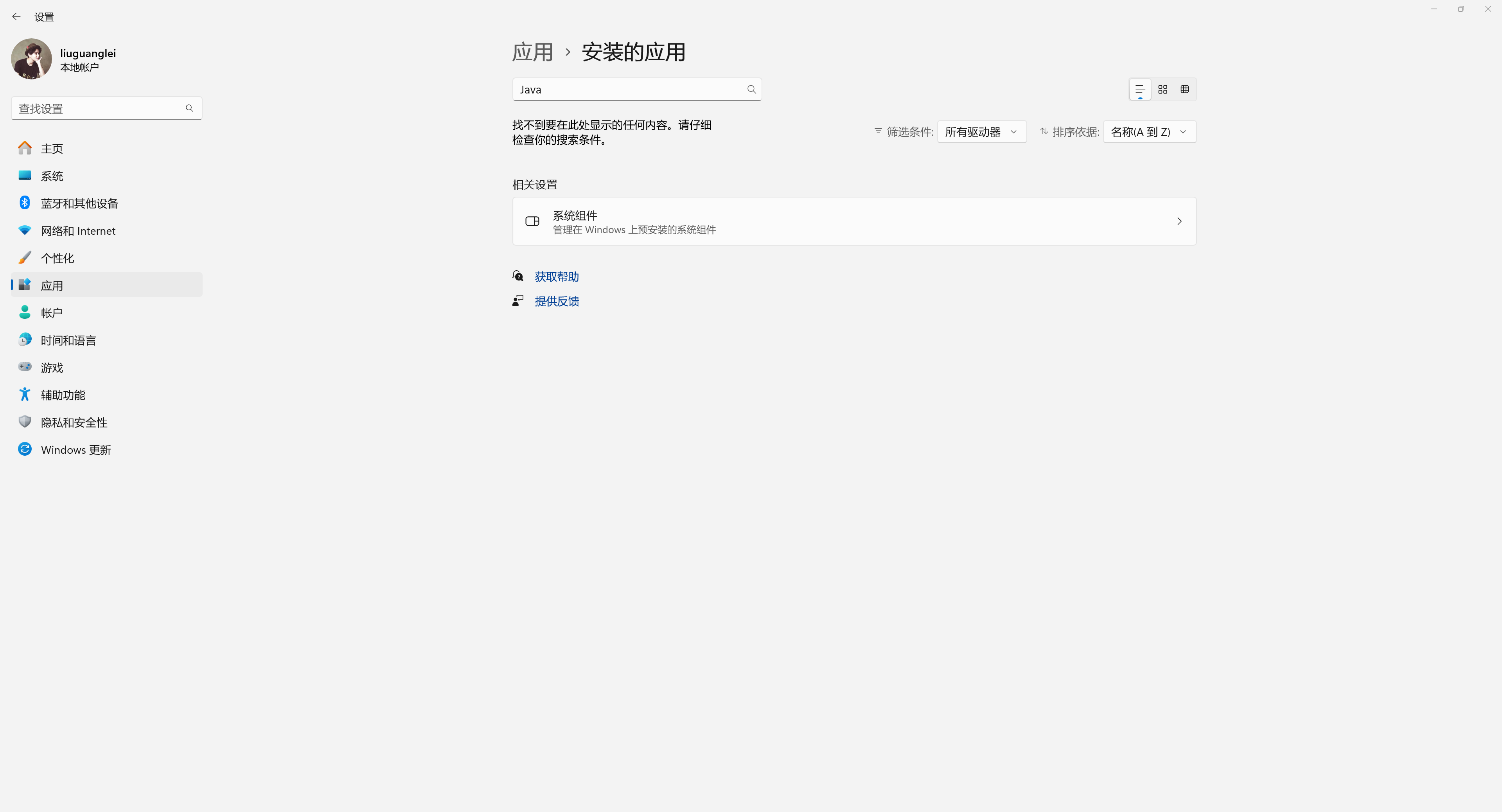Screen dimensions: 1502x812
Task: Click the Bluetooth icon in the sidebar
Action: pyautogui.click(x=25, y=203)
